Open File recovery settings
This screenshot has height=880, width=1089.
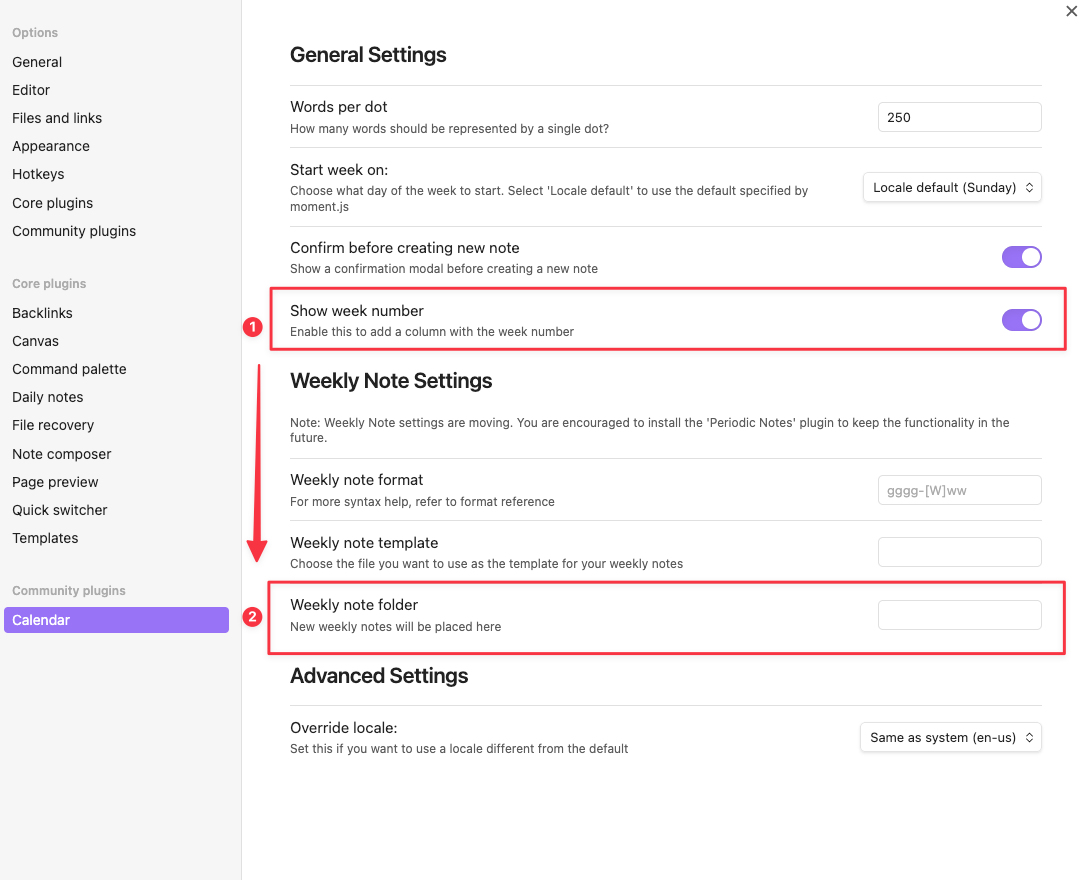pos(53,425)
